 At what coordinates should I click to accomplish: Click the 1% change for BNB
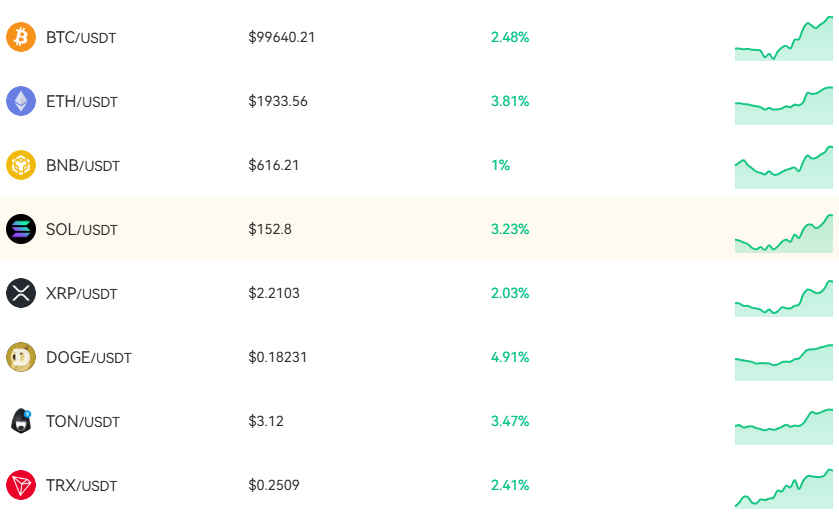pyautogui.click(x=500, y=165)
